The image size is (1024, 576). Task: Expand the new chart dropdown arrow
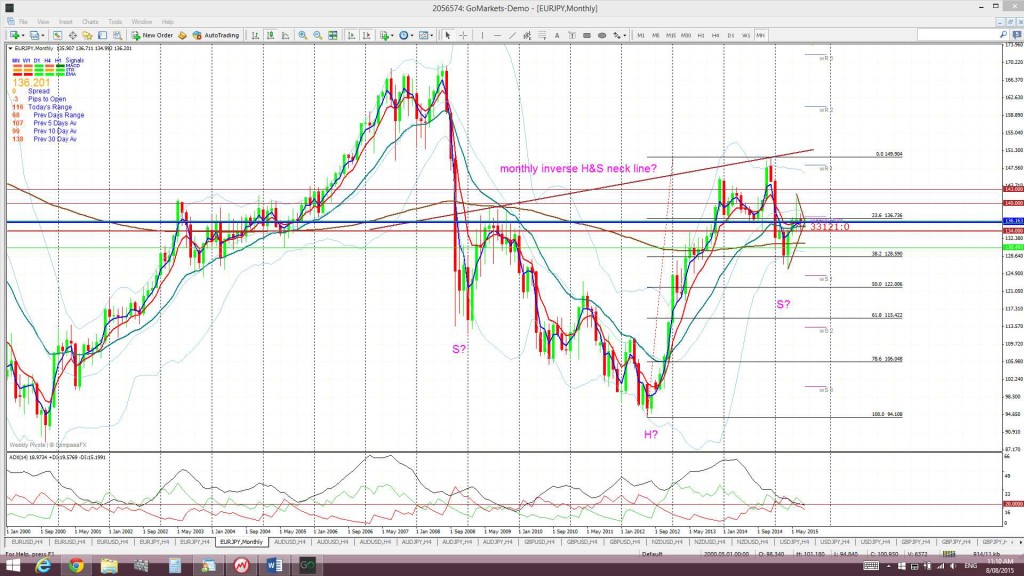pos(24,35)
